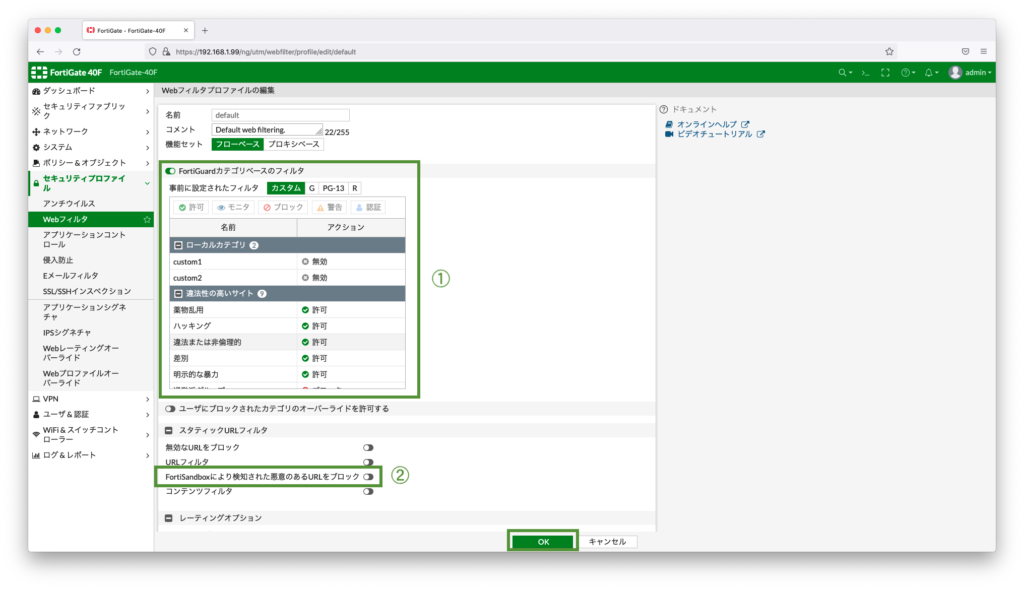The image size is (1024, 589).
Task: Enable FortiSandbox malicious URL block switch
Action: pyautogui.click(x=368, y=477)
